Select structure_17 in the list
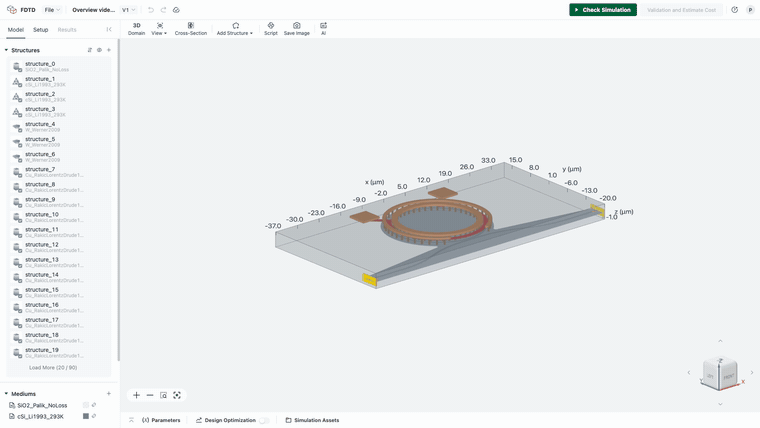760x428 pixels. pyautogui.click(x=59, y=322)
